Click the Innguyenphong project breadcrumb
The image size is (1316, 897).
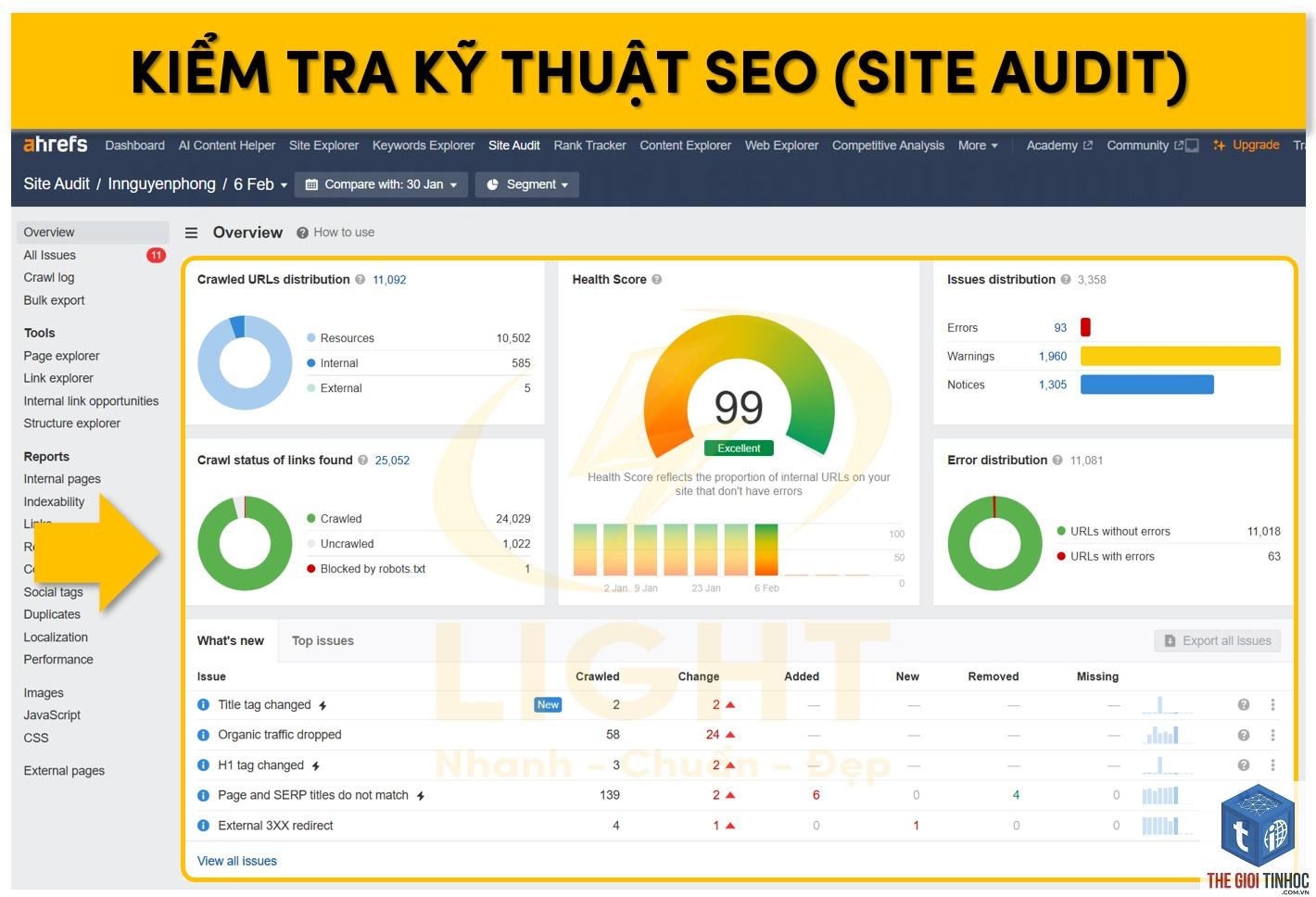(161, 184)
